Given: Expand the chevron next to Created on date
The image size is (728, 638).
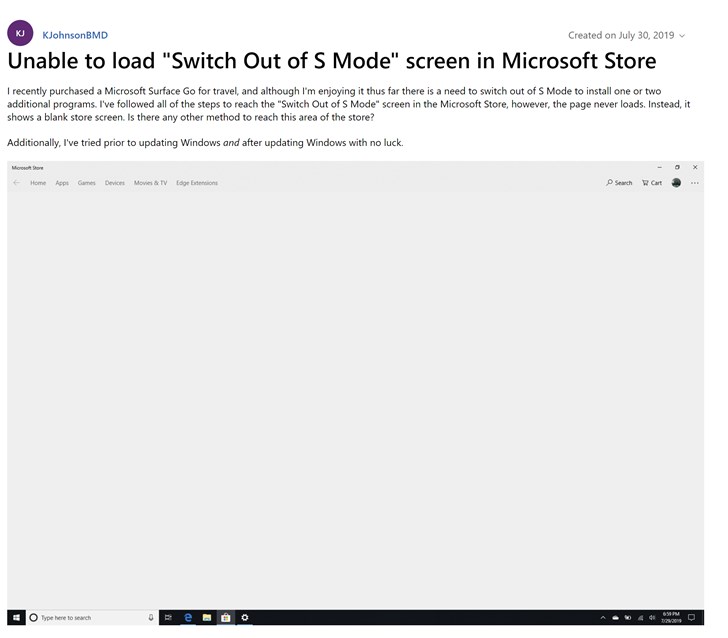Looking at the screenshot, I should coord(682,36).
